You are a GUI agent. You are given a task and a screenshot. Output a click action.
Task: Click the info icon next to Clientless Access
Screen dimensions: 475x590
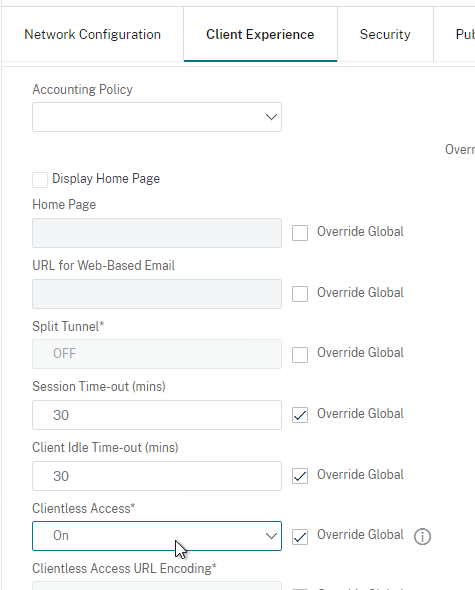click(422, 536)
